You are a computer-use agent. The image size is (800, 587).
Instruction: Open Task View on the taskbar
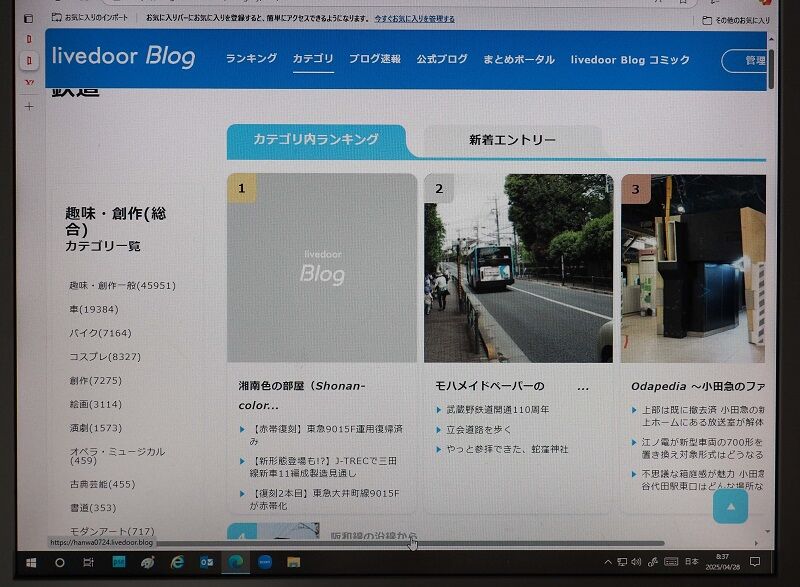click(x=88, y=563)
